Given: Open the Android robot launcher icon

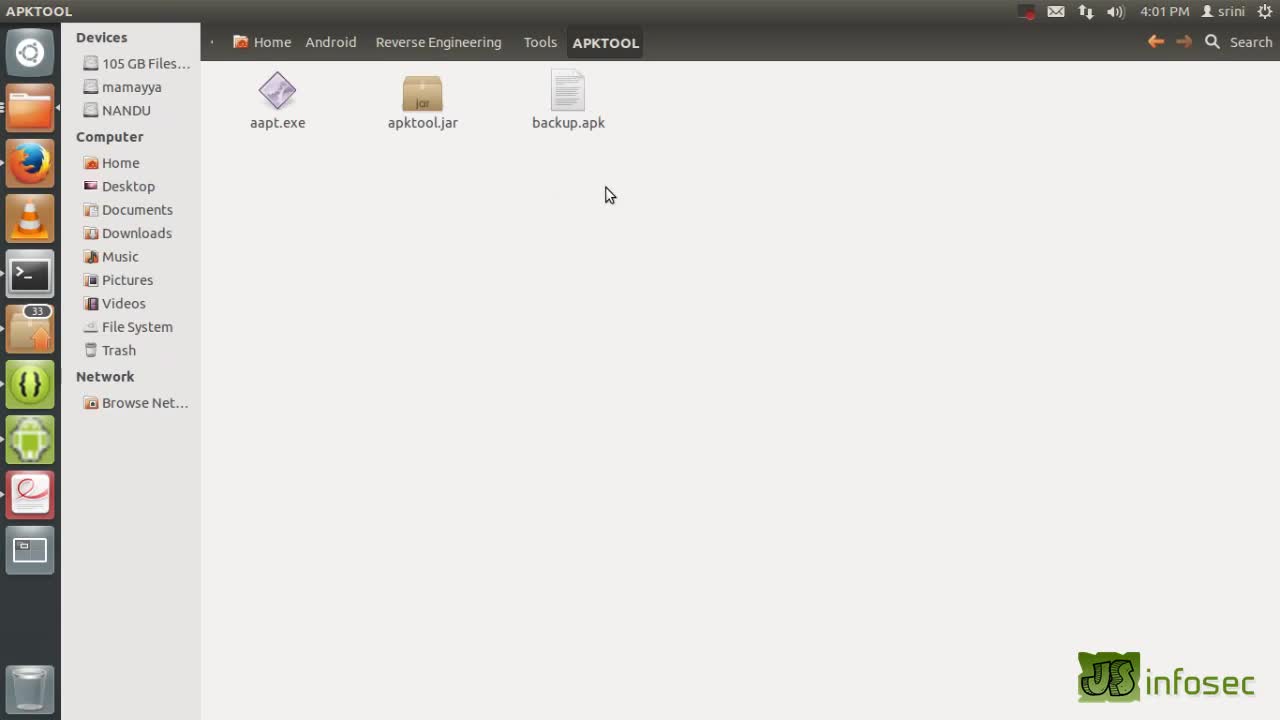Looking at the screenshot, I should pyautogui.click(x=30, y=439).
